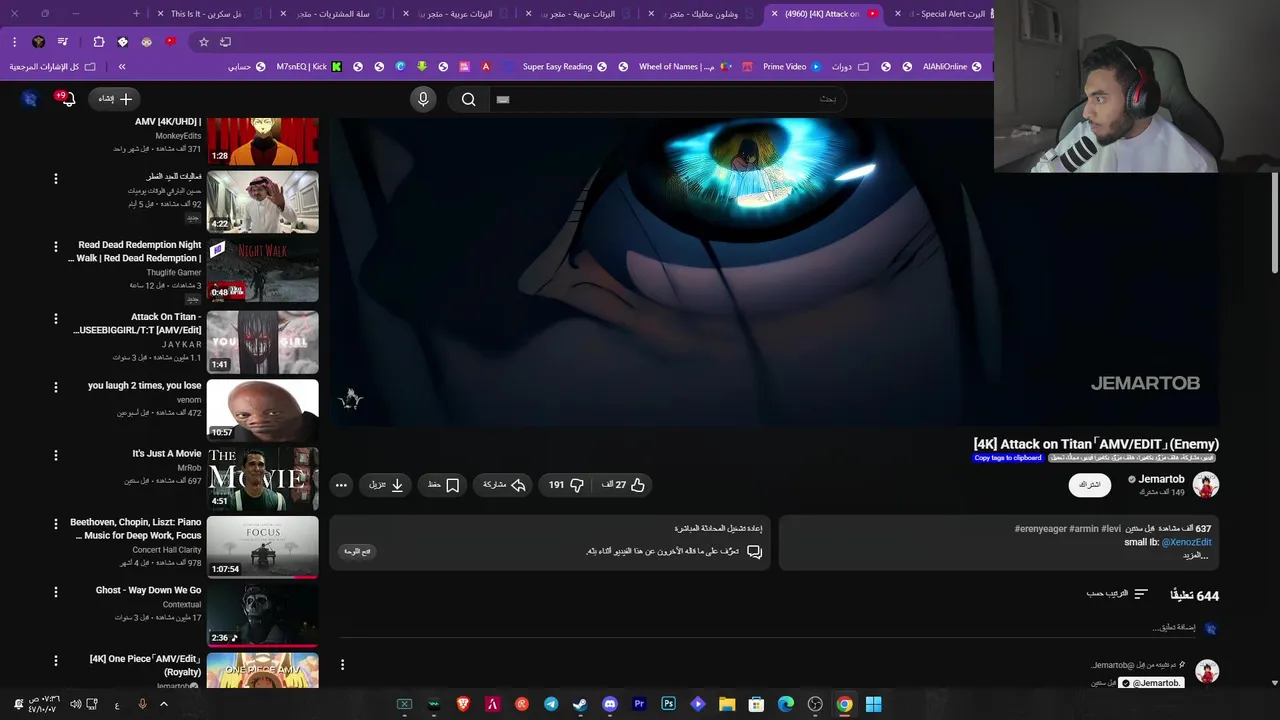Open the video's more actions ellipsis

click(x=341, y=485)
